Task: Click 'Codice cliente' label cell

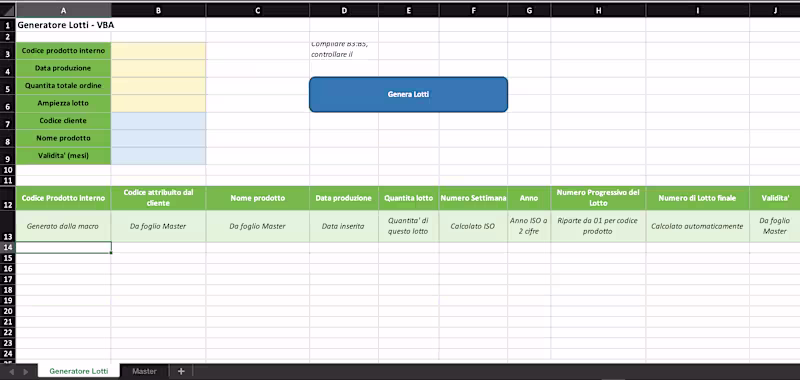Action: click(x=63, y=121)
